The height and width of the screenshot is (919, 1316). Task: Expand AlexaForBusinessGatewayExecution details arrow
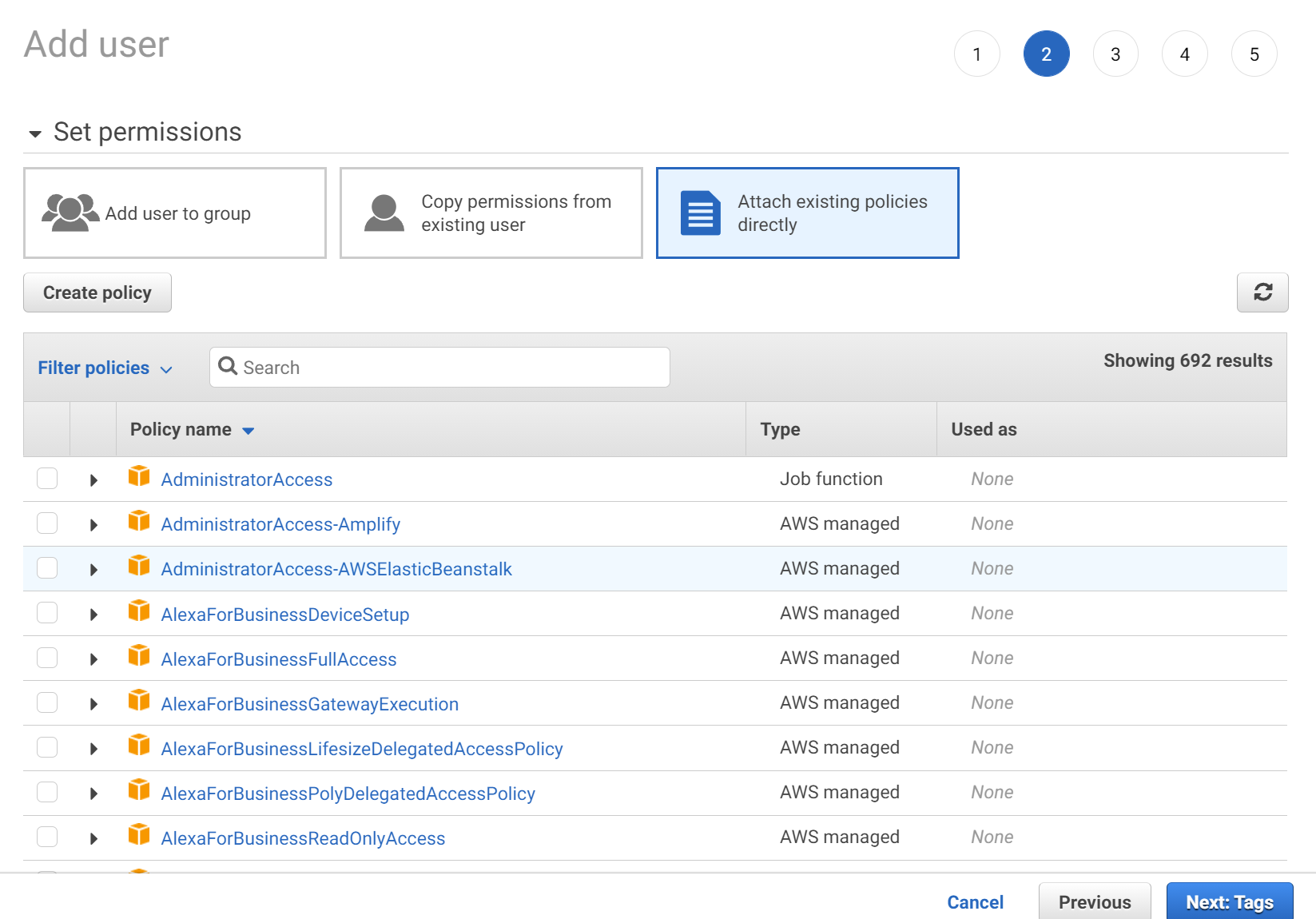(x=93, y=704)
